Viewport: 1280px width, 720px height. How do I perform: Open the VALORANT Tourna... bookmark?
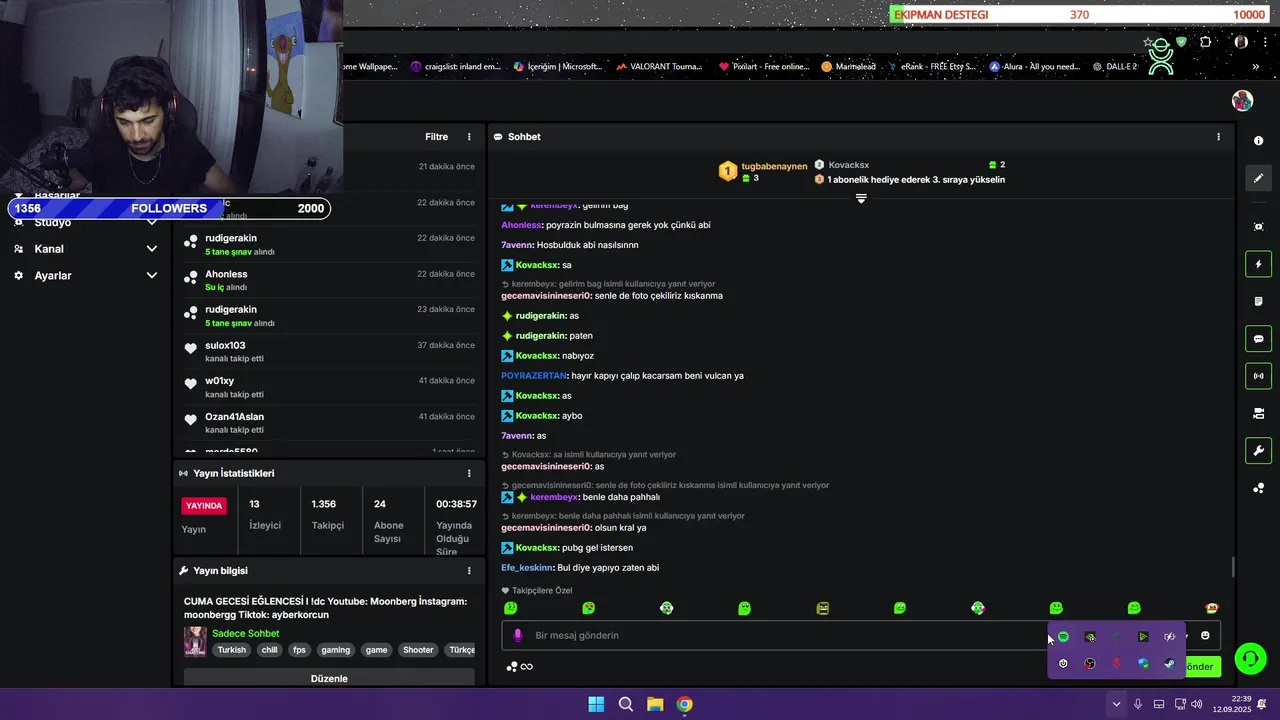pyautogui.click(x=659, y=67)
